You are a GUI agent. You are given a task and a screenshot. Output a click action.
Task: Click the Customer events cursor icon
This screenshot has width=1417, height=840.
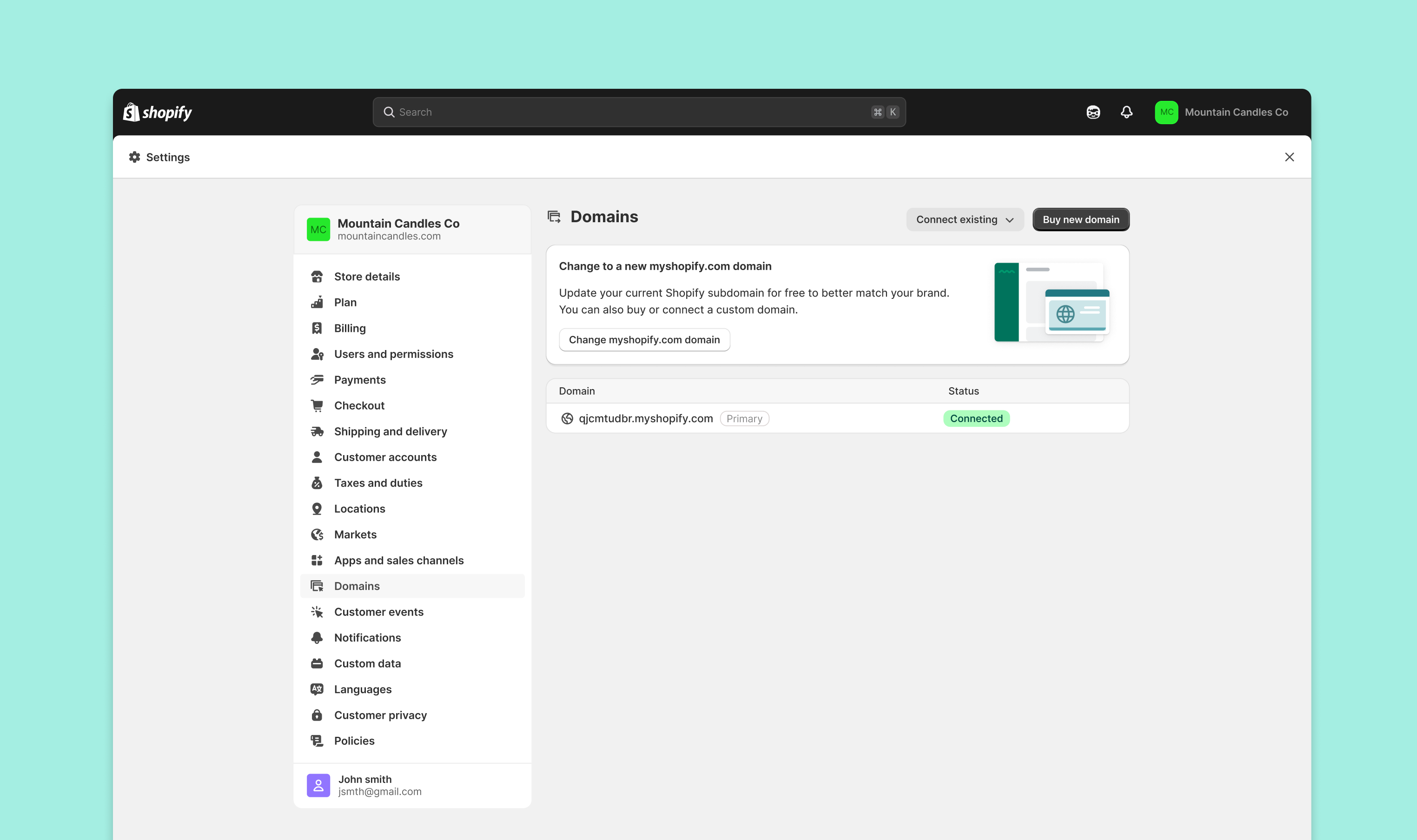coord(317,612)
